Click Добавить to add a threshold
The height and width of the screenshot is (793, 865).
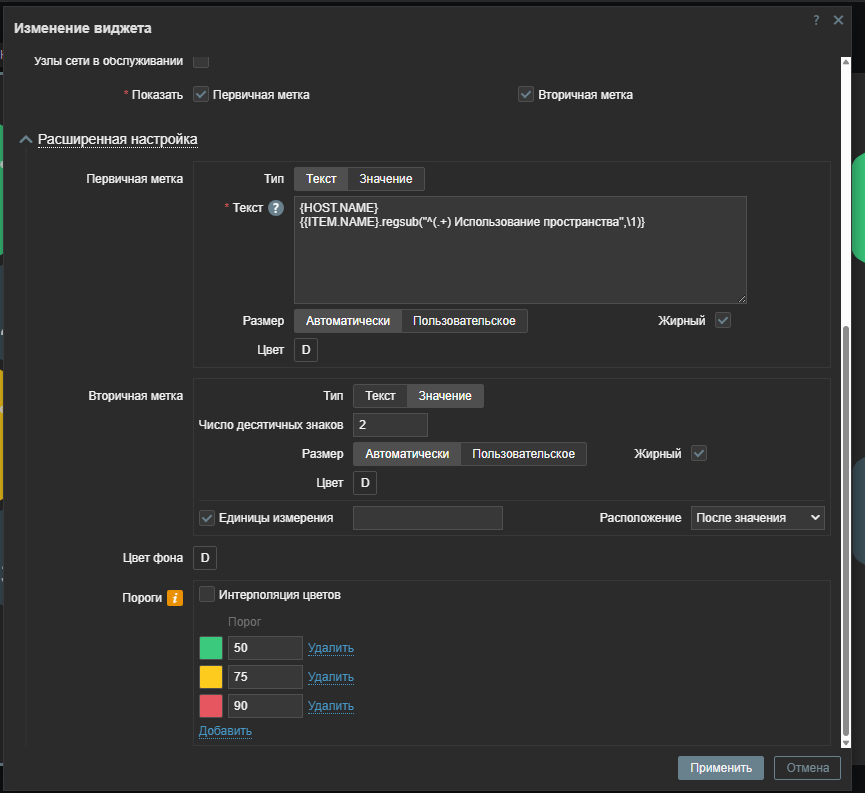[x=225, y=731]
